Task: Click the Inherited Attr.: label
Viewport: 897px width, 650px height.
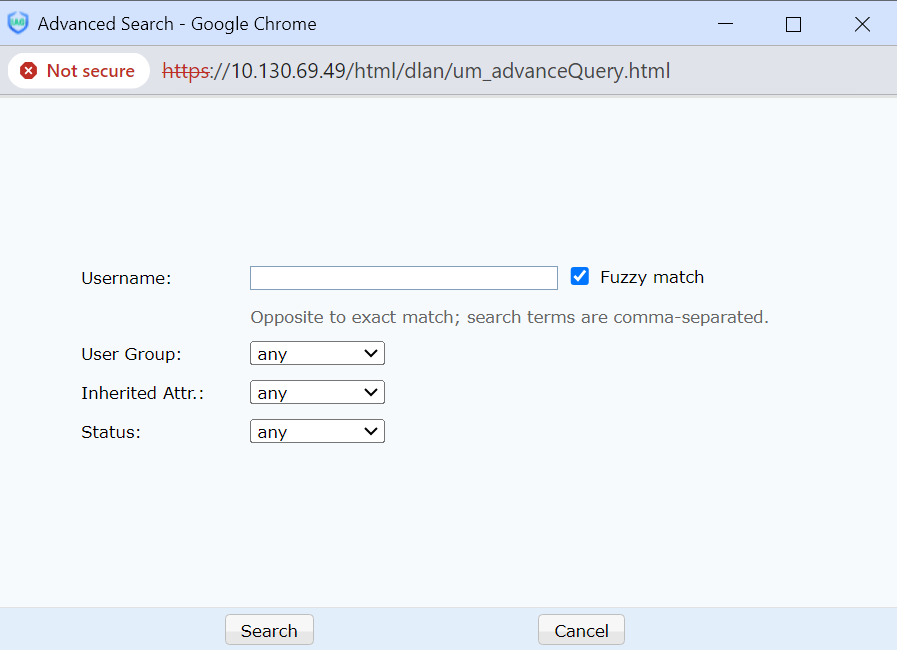Action: click(x=142, y=393)
